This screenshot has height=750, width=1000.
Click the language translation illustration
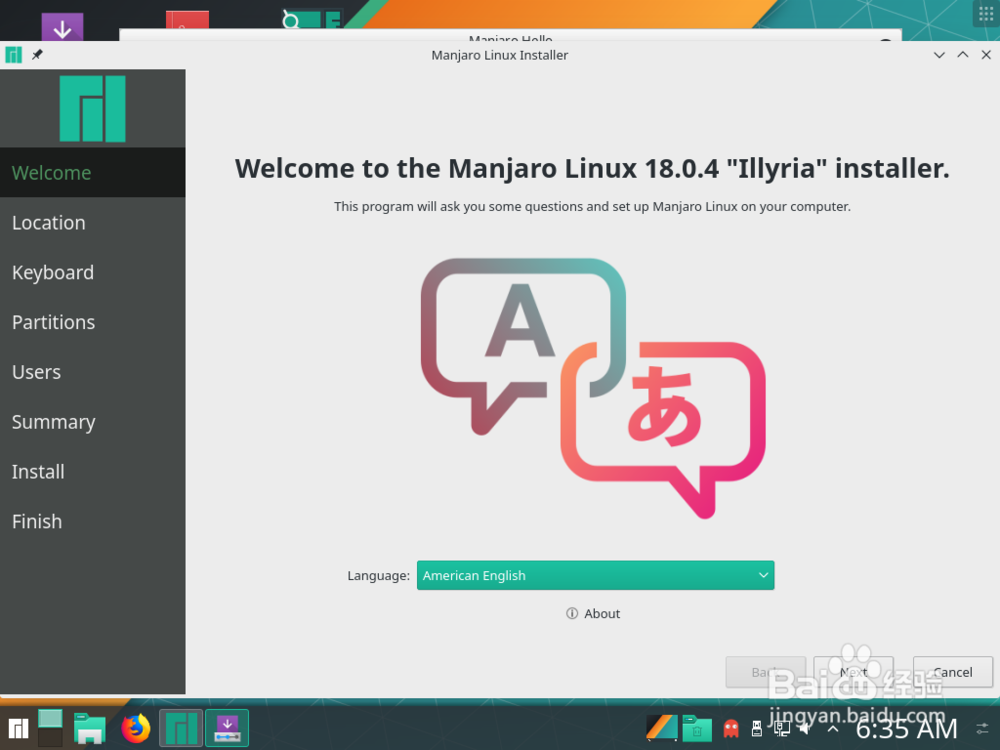593,388
